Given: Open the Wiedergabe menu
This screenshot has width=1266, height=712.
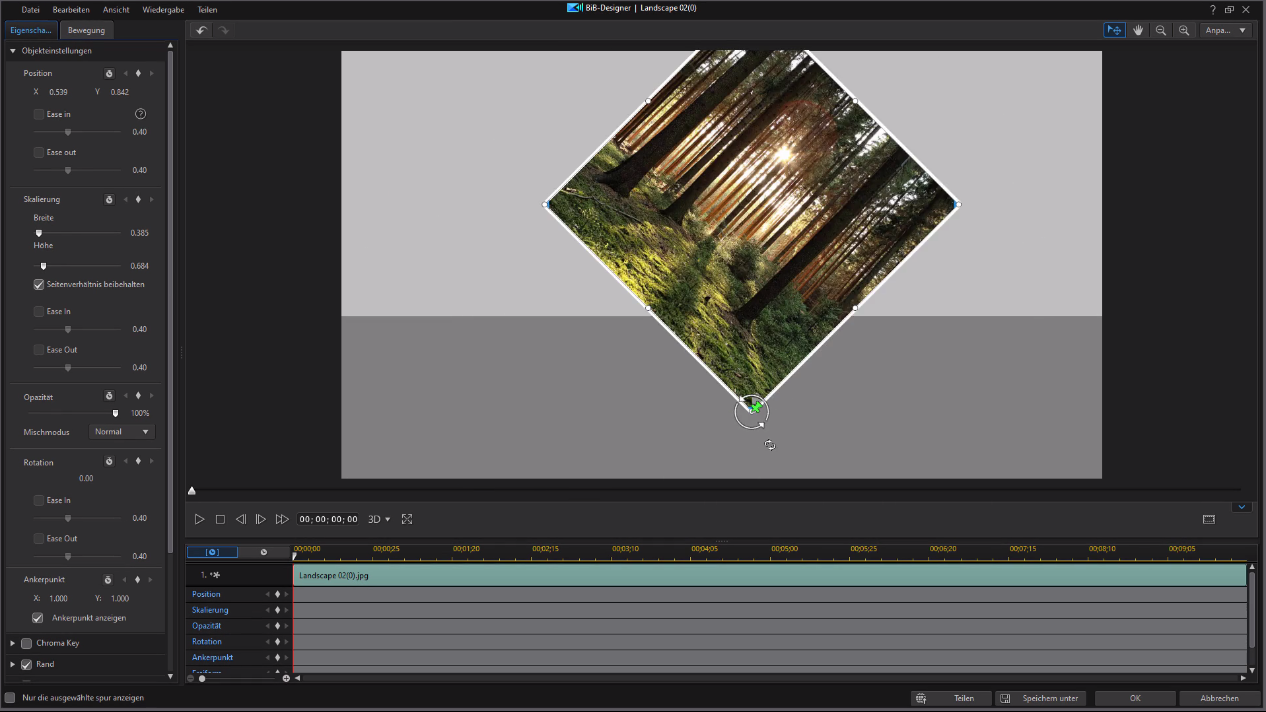Looking at the screenshot, I should click(163, 9).
